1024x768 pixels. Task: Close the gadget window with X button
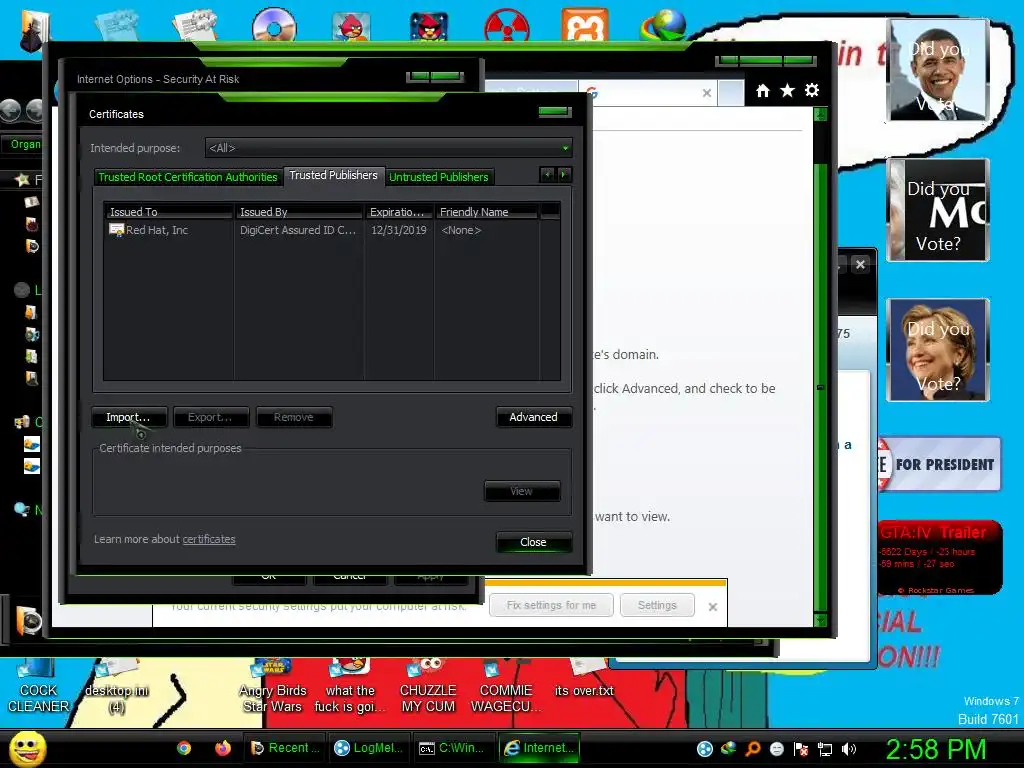coord(860,264)
